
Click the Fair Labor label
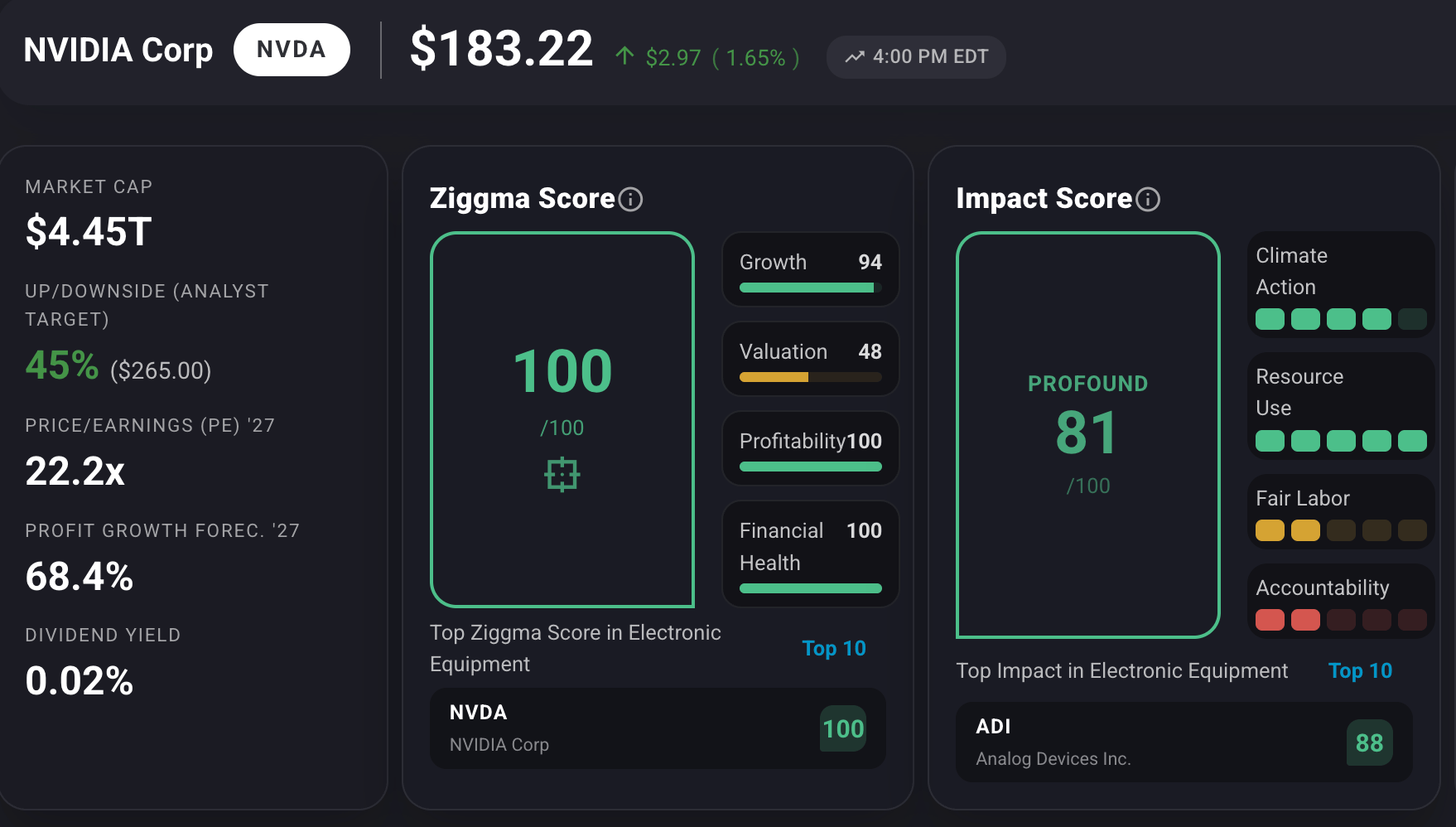[1303, 498]
